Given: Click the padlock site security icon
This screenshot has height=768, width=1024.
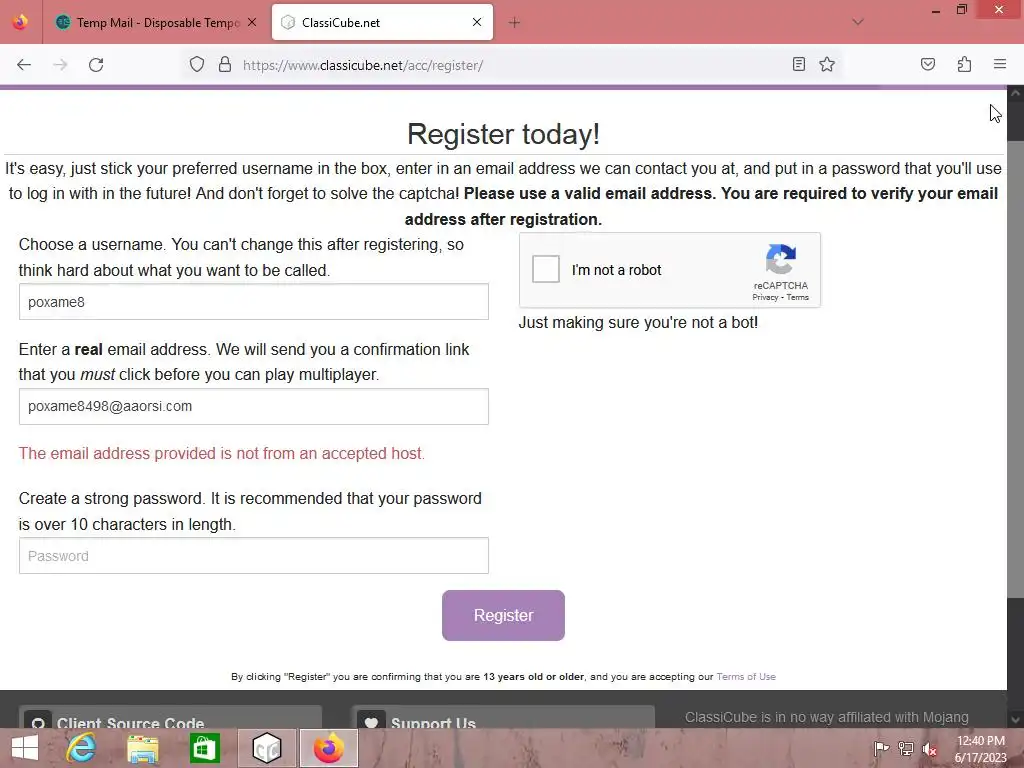Looking at the screenshot, I should 225,64.
